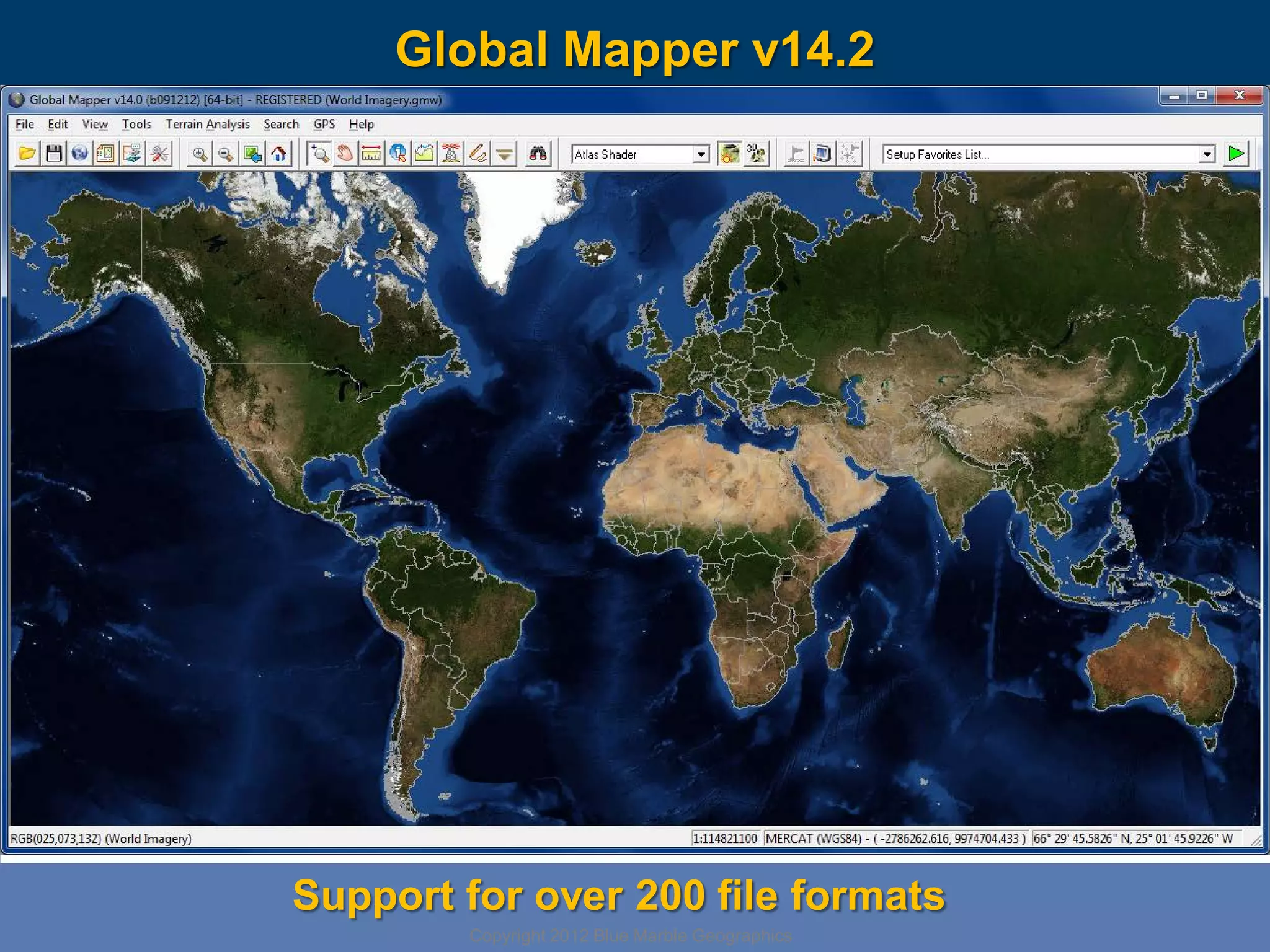Open the 3D View icon
1270x952 pixels.
coord(756,154)
